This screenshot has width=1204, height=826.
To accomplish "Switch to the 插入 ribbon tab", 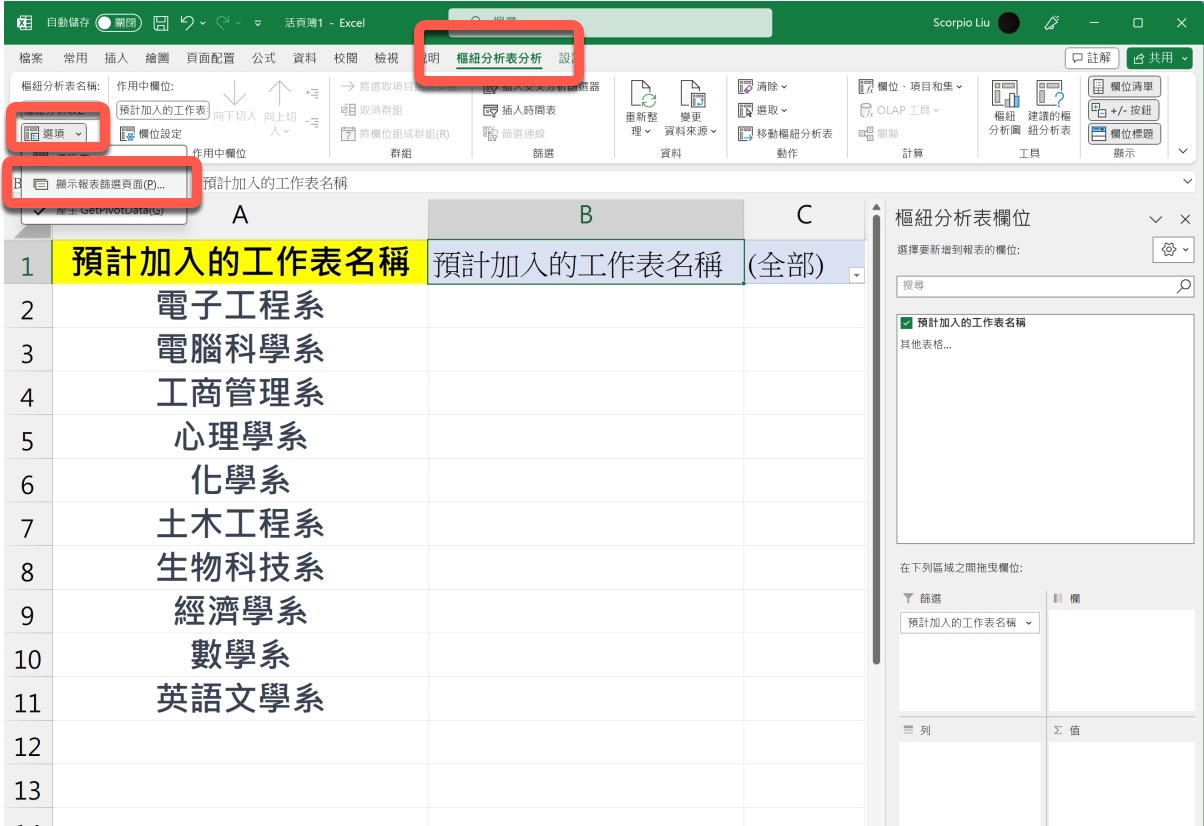I will pyautogui.click(x=117, y=58).
